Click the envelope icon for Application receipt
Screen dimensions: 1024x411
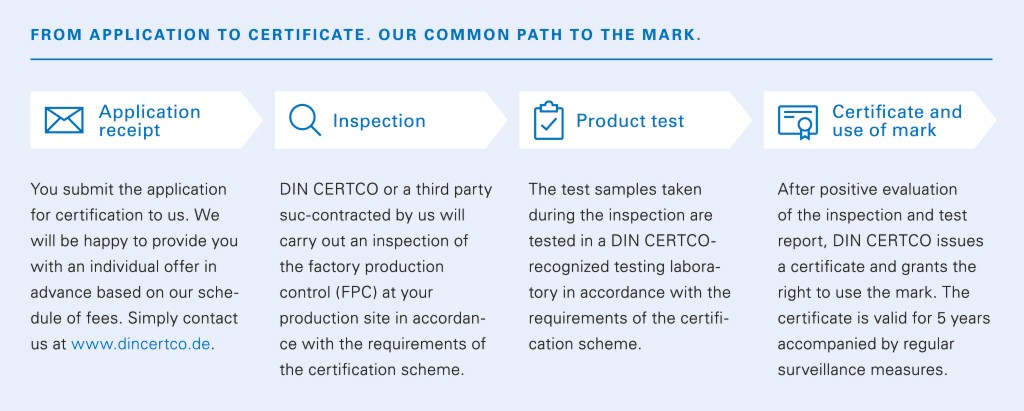click(x=64, y=120)
